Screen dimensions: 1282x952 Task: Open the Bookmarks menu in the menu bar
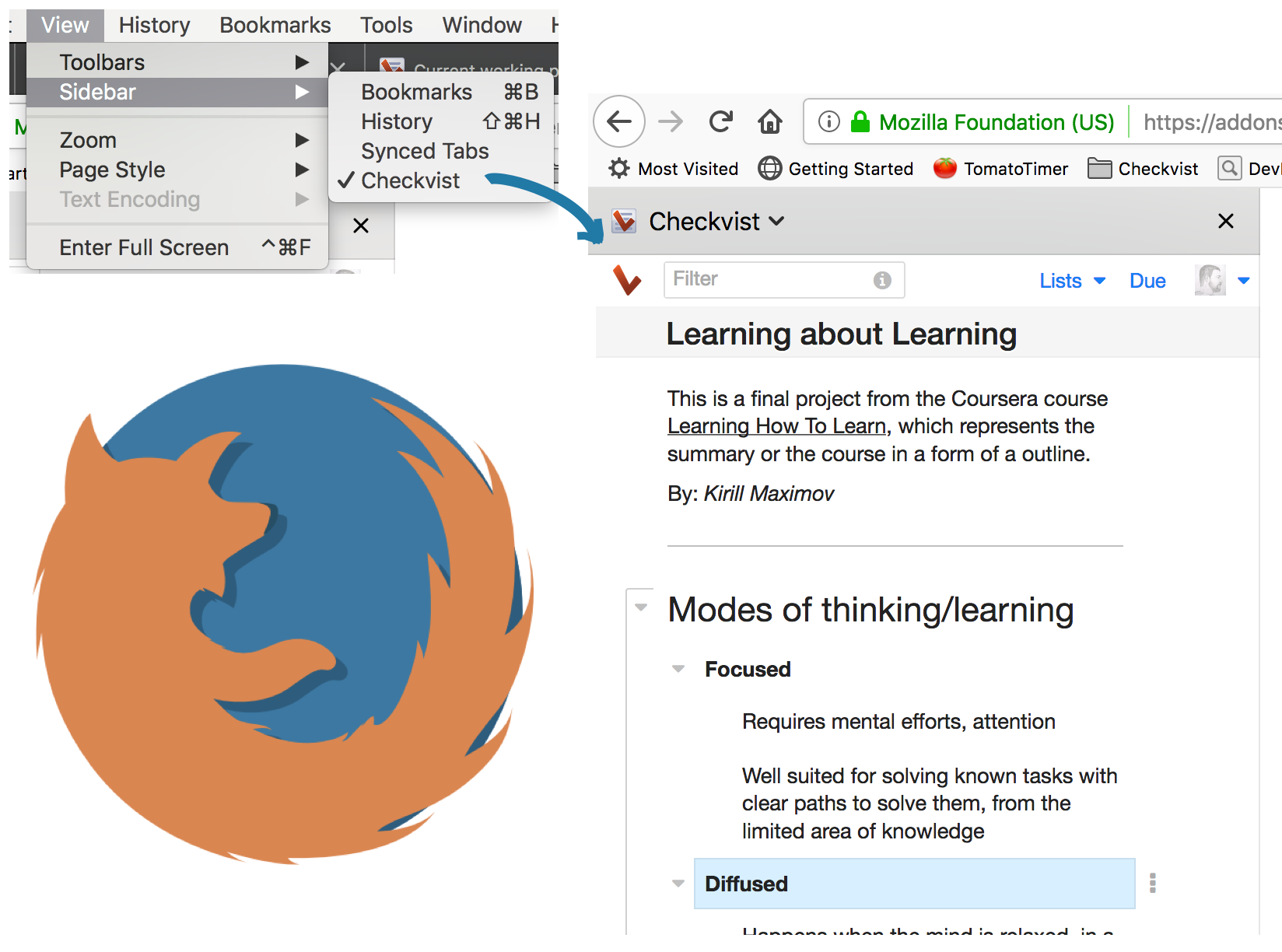(275, 25)
